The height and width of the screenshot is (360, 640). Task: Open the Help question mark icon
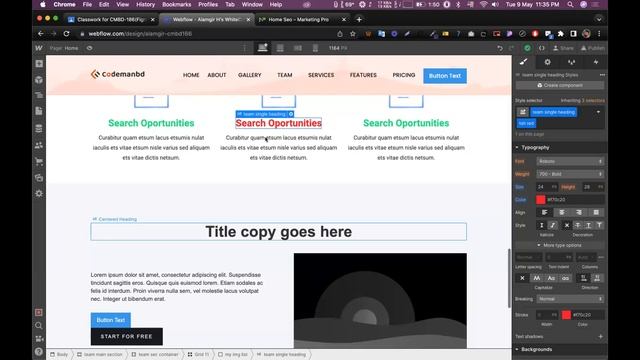(39, 351)
